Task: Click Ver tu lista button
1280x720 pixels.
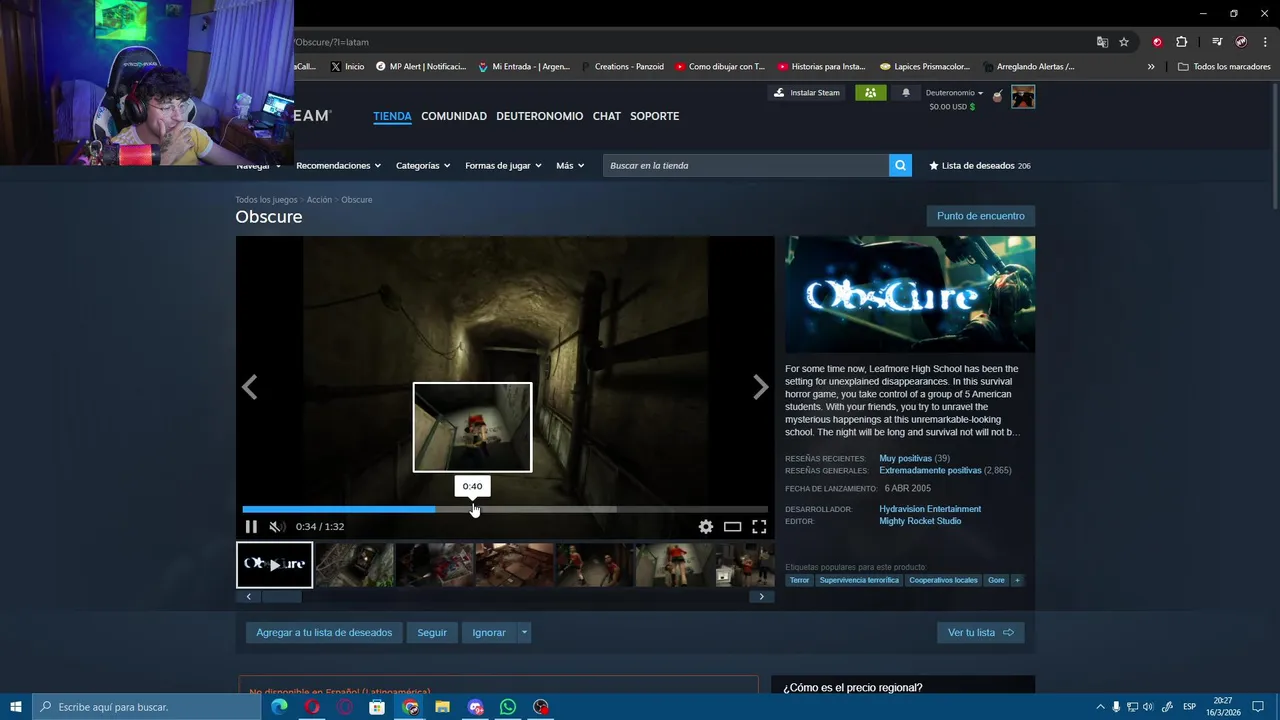Action: 980,632
